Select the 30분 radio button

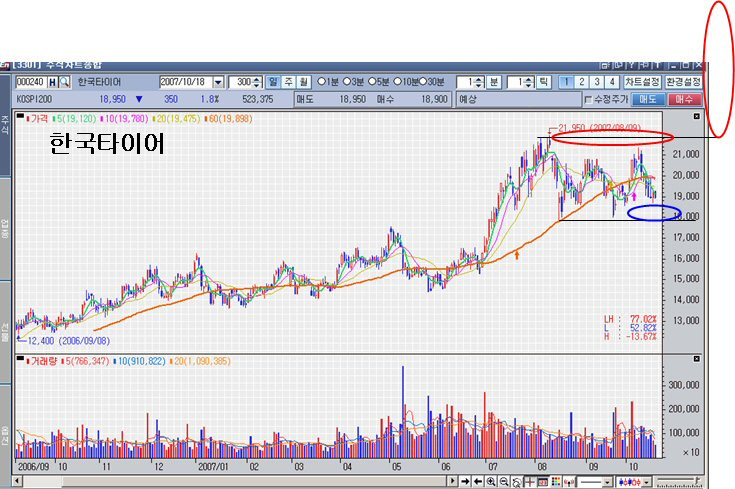tap(422, 82)
